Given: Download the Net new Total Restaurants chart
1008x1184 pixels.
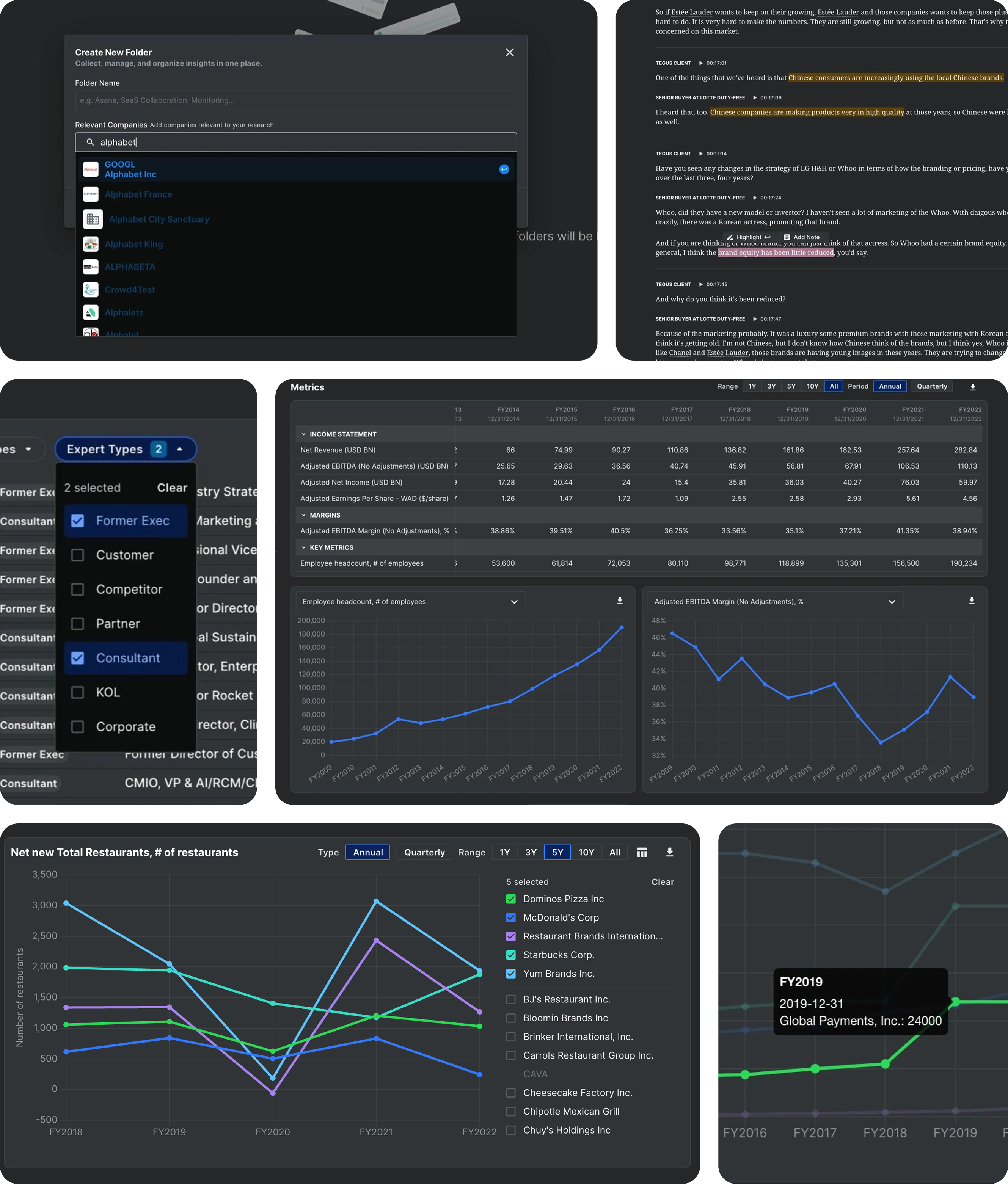Looking at the screenshot, I should (x=670, y=852).
